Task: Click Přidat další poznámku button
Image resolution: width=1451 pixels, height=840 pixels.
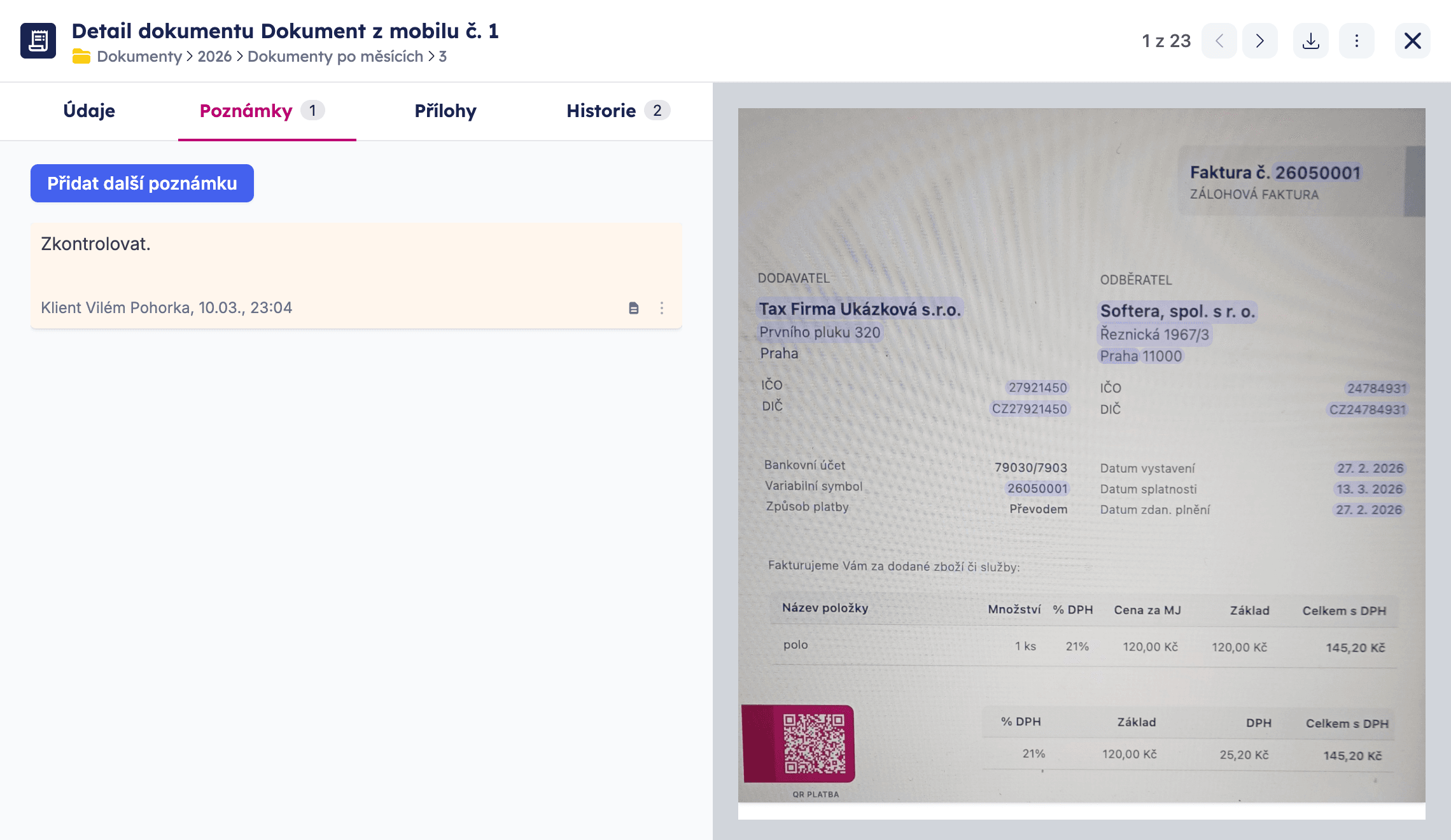Action: tap(142, 183)
